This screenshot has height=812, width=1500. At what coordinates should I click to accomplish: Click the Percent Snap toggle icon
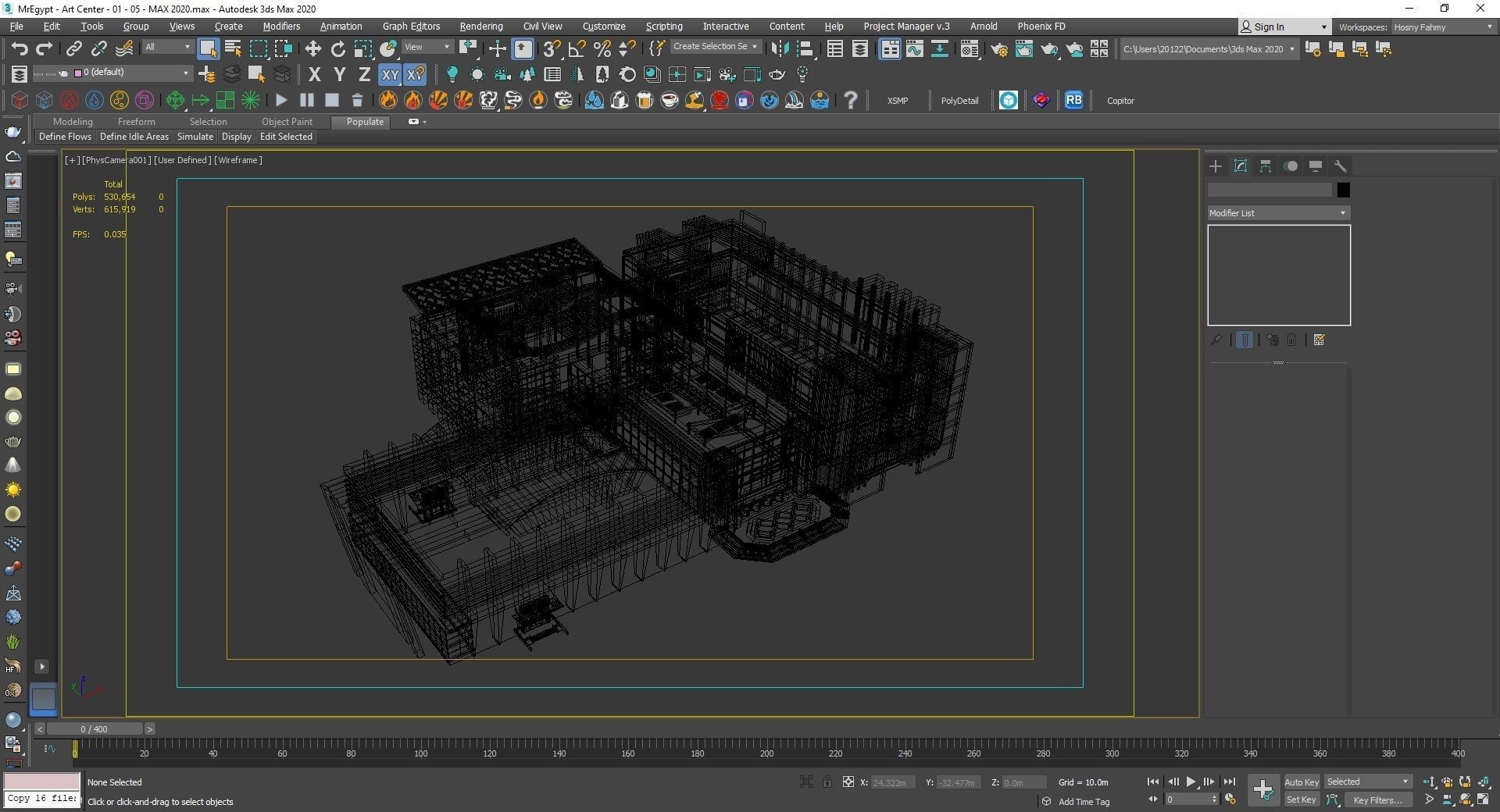tap(602, 48)
